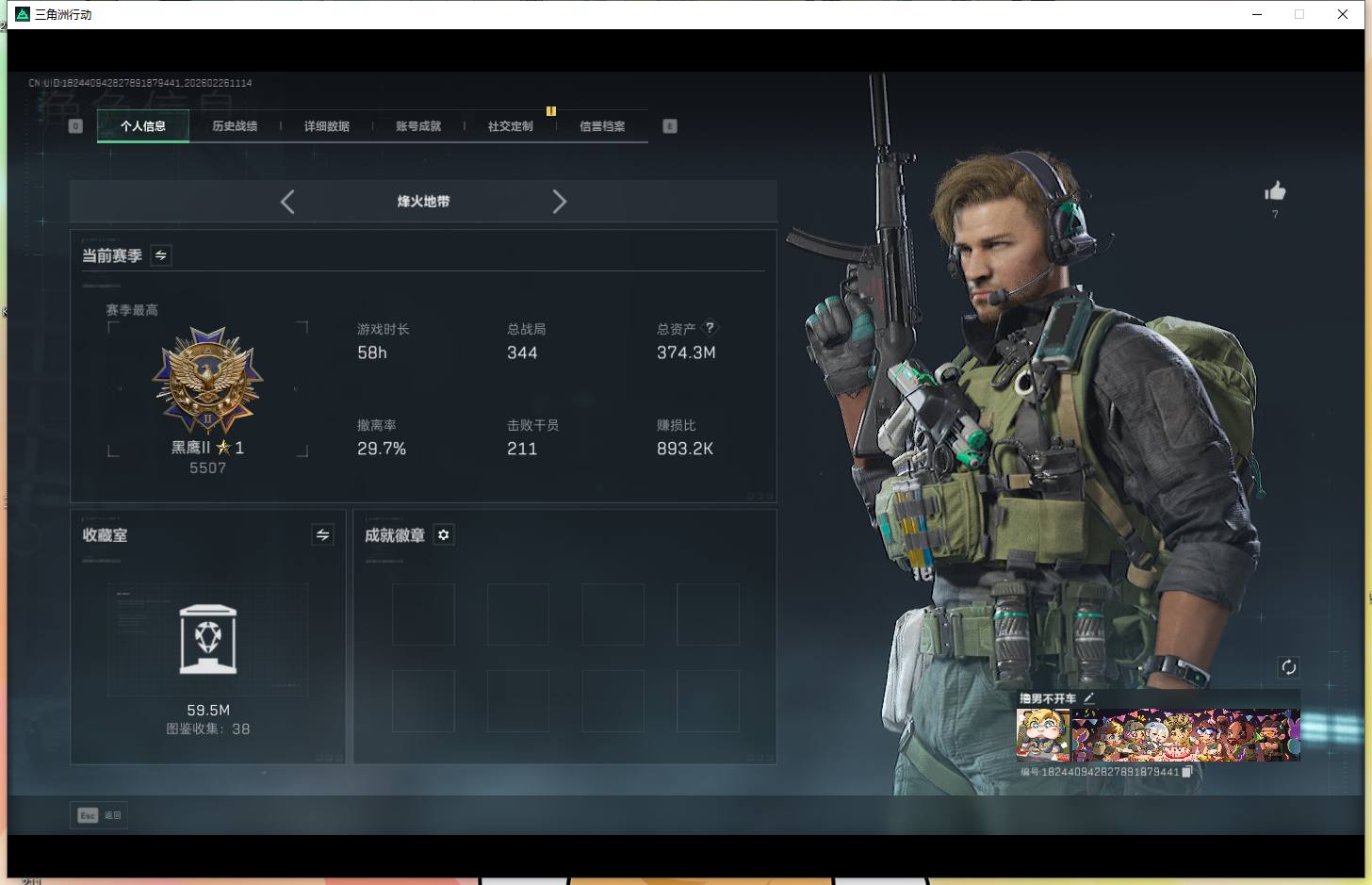The image size is (1372, 885).
Task: Open the 详细数据 tab
Action: tap(327, 126)
